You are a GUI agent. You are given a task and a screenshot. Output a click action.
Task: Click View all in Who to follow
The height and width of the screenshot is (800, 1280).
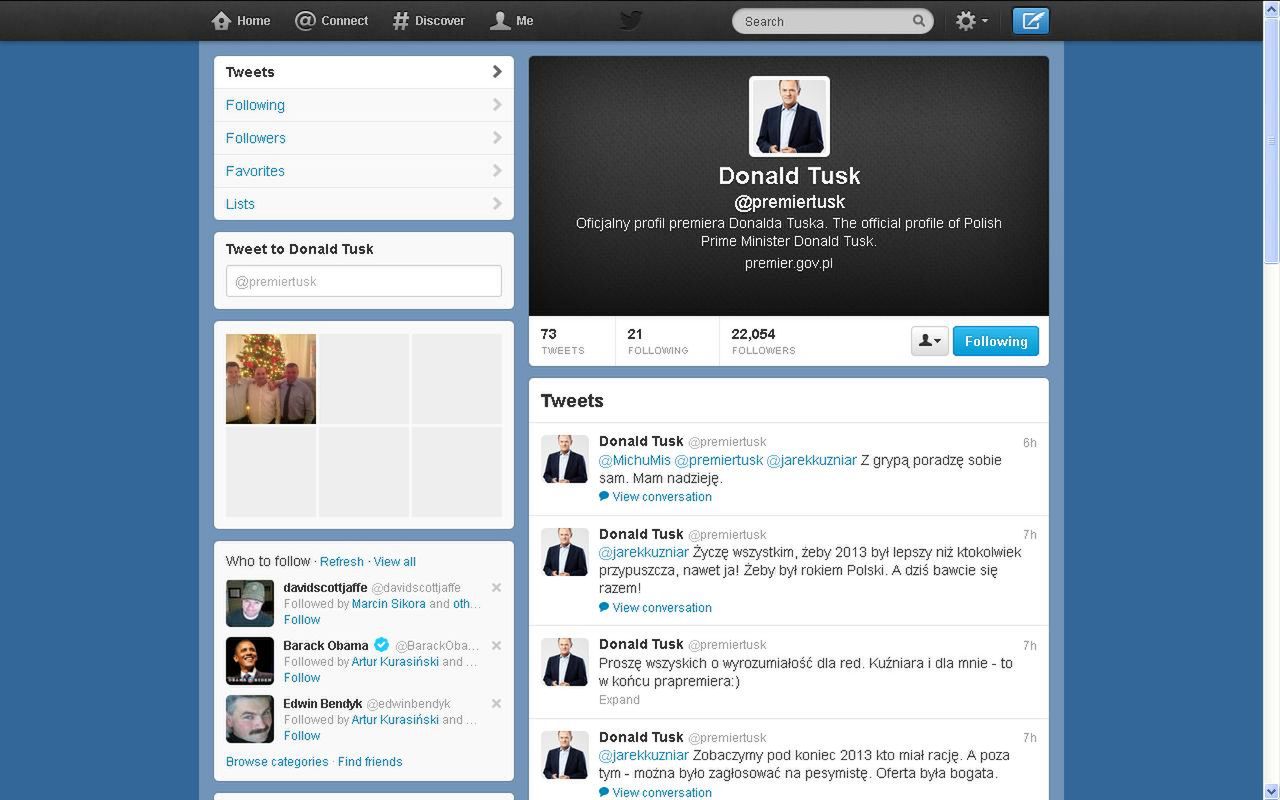[x=395, y=562]
